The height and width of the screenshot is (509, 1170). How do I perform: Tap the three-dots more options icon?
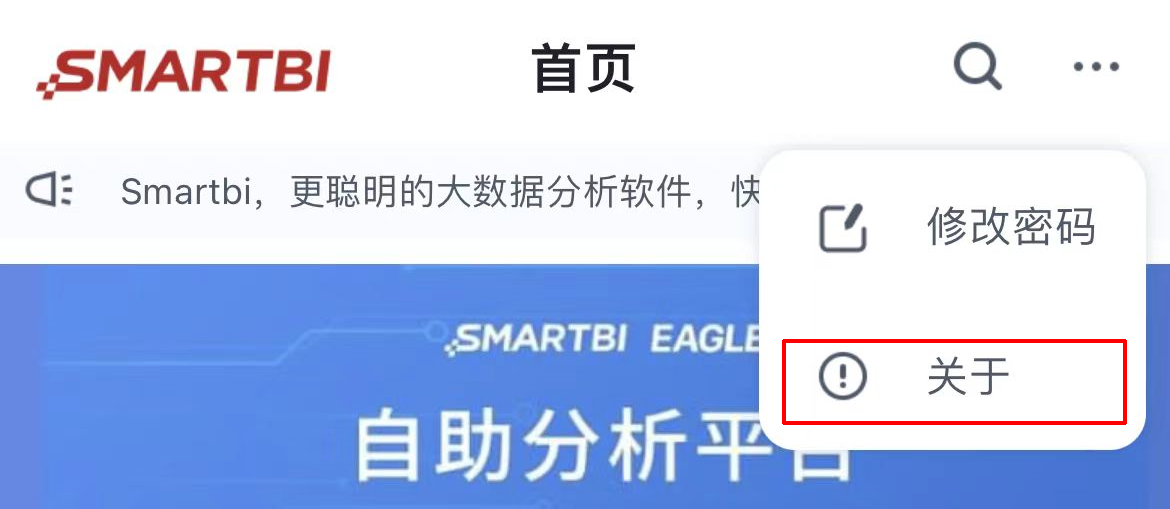[1096, 67]
